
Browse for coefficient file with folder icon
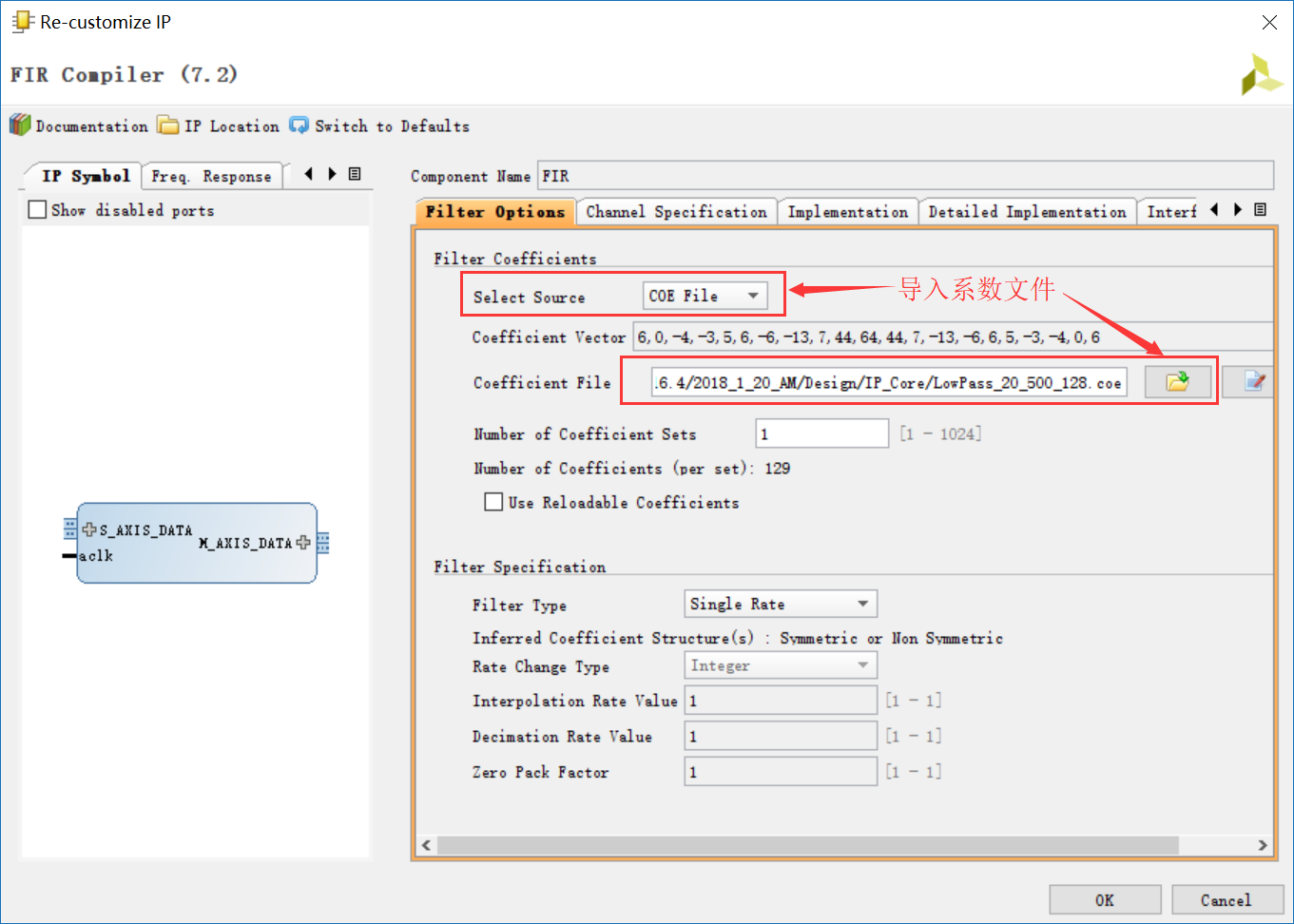coord(1178,382)
